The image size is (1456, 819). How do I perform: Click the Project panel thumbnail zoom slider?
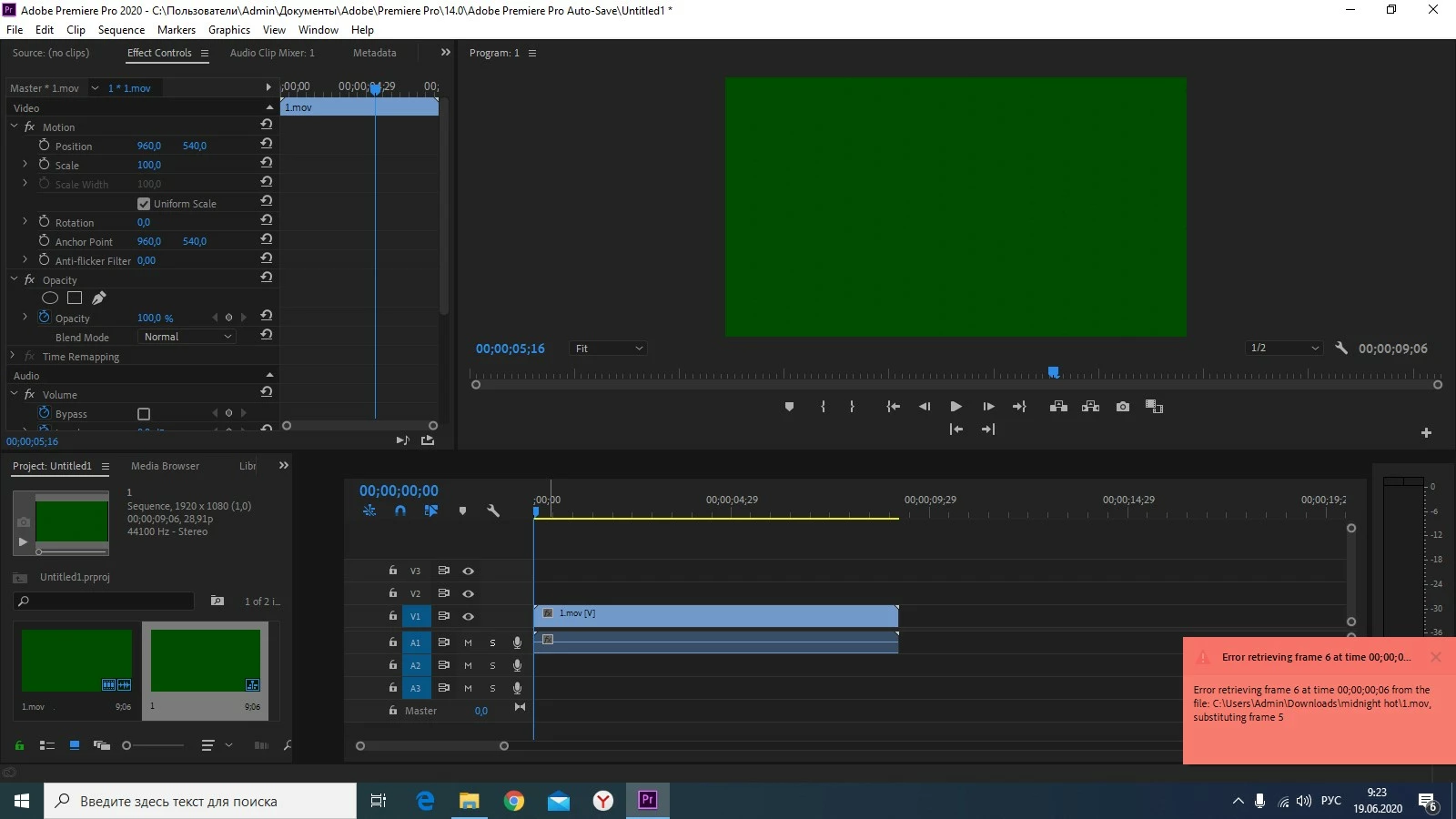coord(126,745)
